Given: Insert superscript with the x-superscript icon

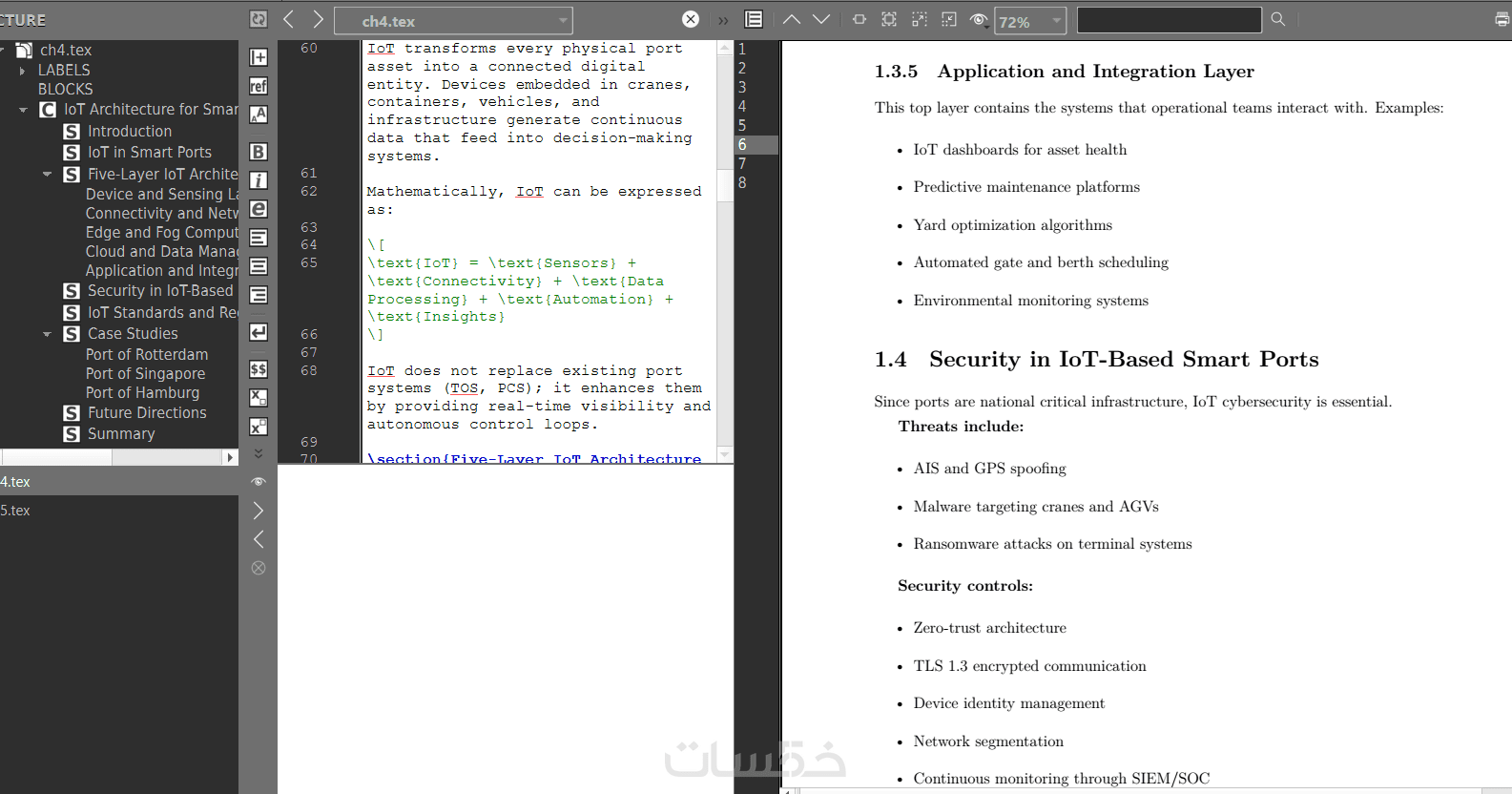Looking at the screenshot, I should [259, 427].
